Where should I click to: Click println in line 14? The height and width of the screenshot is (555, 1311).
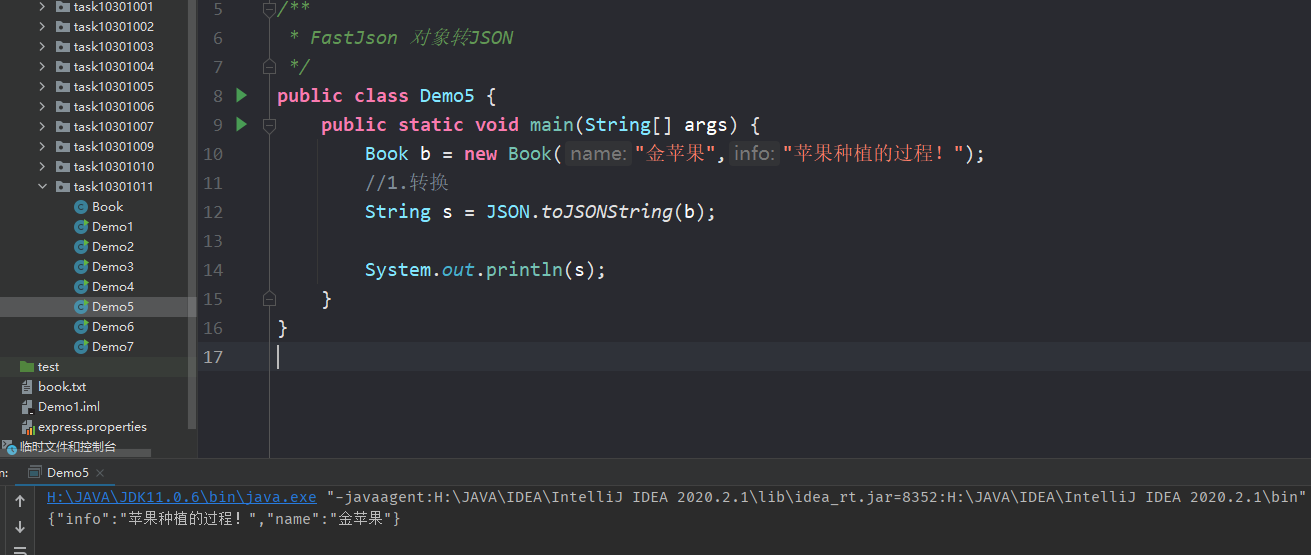(x=524, y=270)
